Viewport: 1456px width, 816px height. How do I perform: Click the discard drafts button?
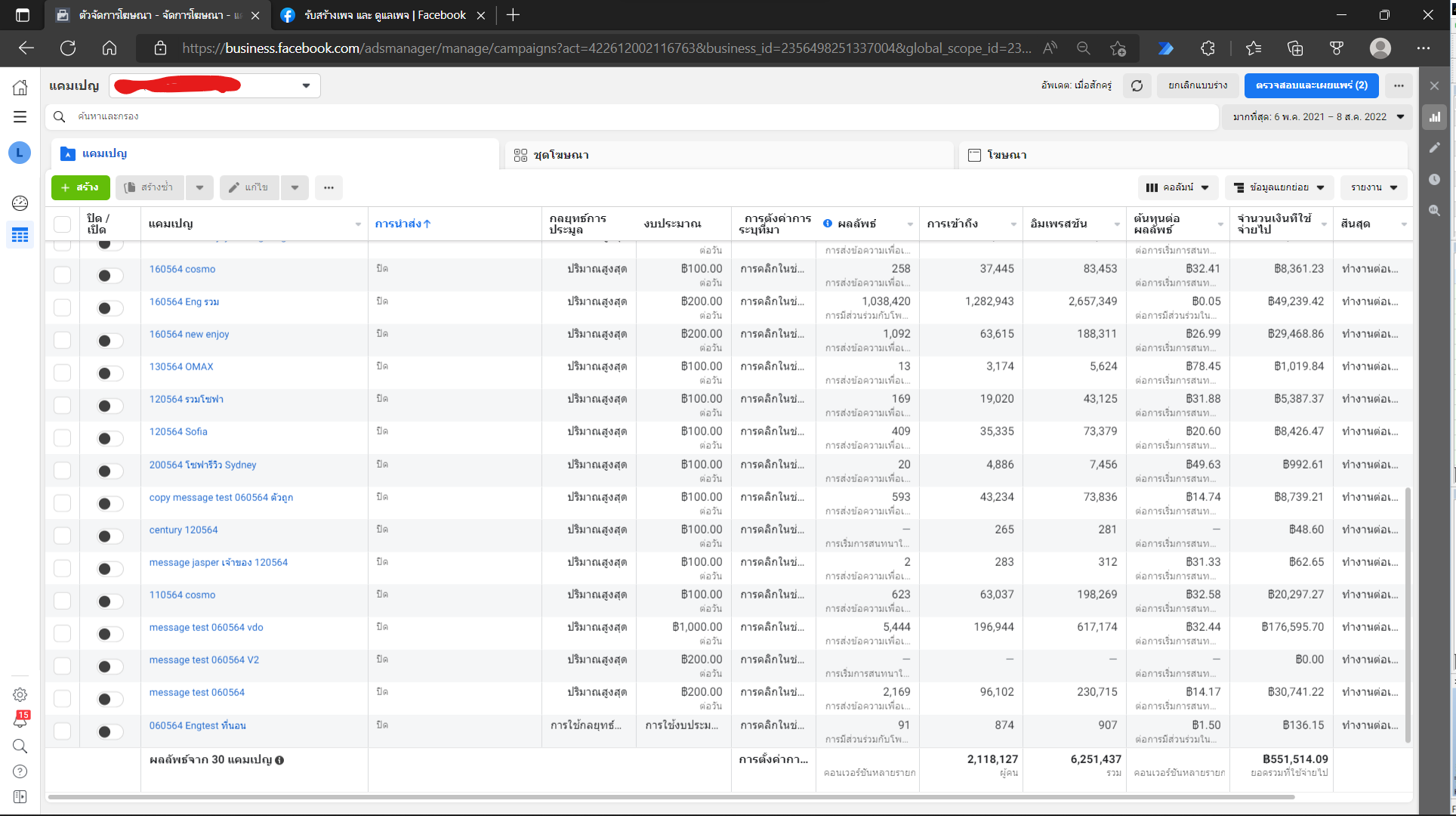1198,85
